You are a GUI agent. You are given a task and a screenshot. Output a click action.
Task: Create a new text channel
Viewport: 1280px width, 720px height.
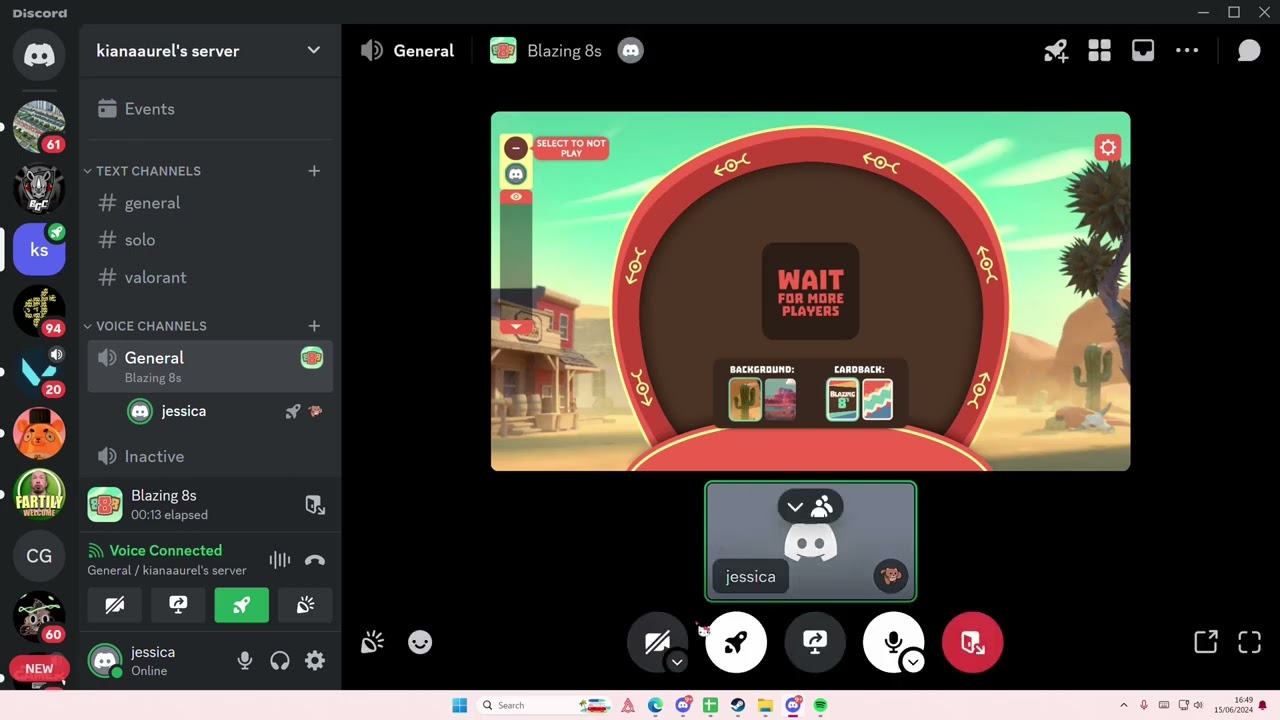(x=314, y=171)
